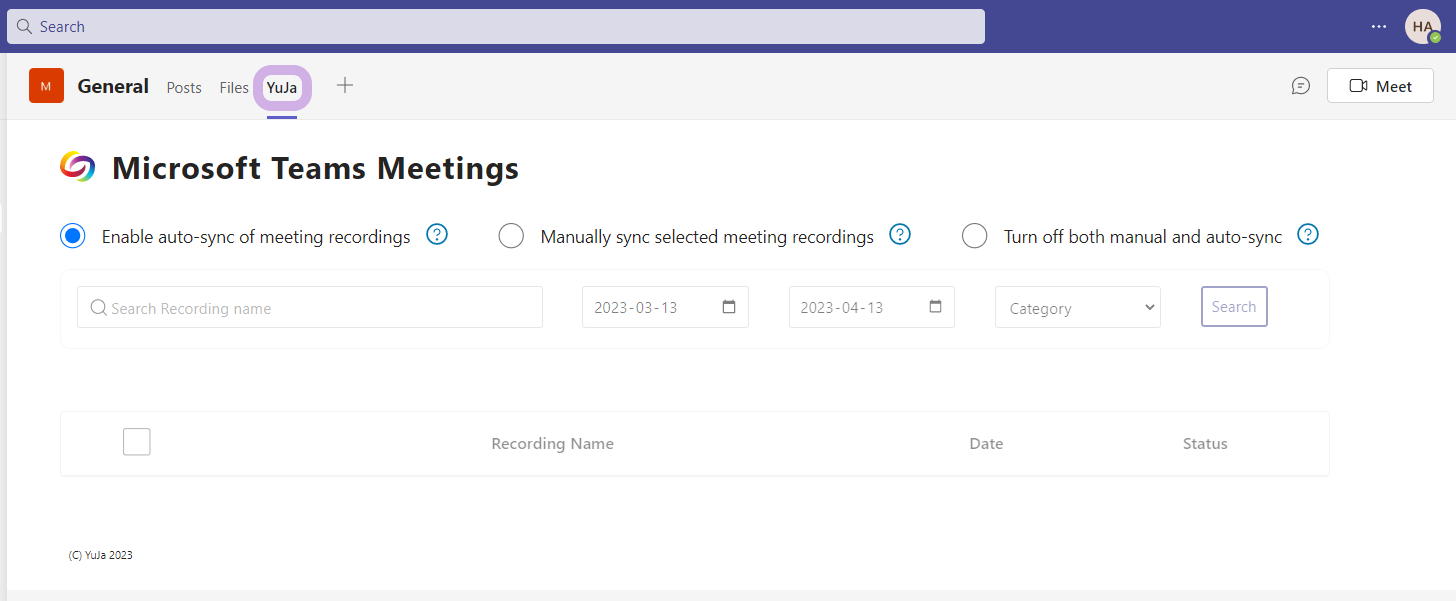Open the end date calendar picker icon
This screenshot has width=1456, height=601.
point(935,307)
